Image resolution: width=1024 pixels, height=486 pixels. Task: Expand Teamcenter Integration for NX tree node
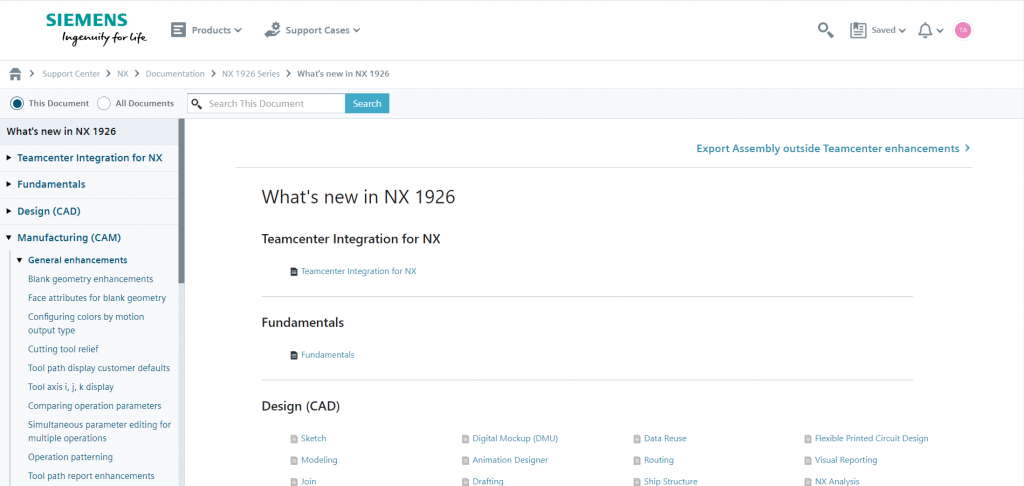tap(9, 158)
